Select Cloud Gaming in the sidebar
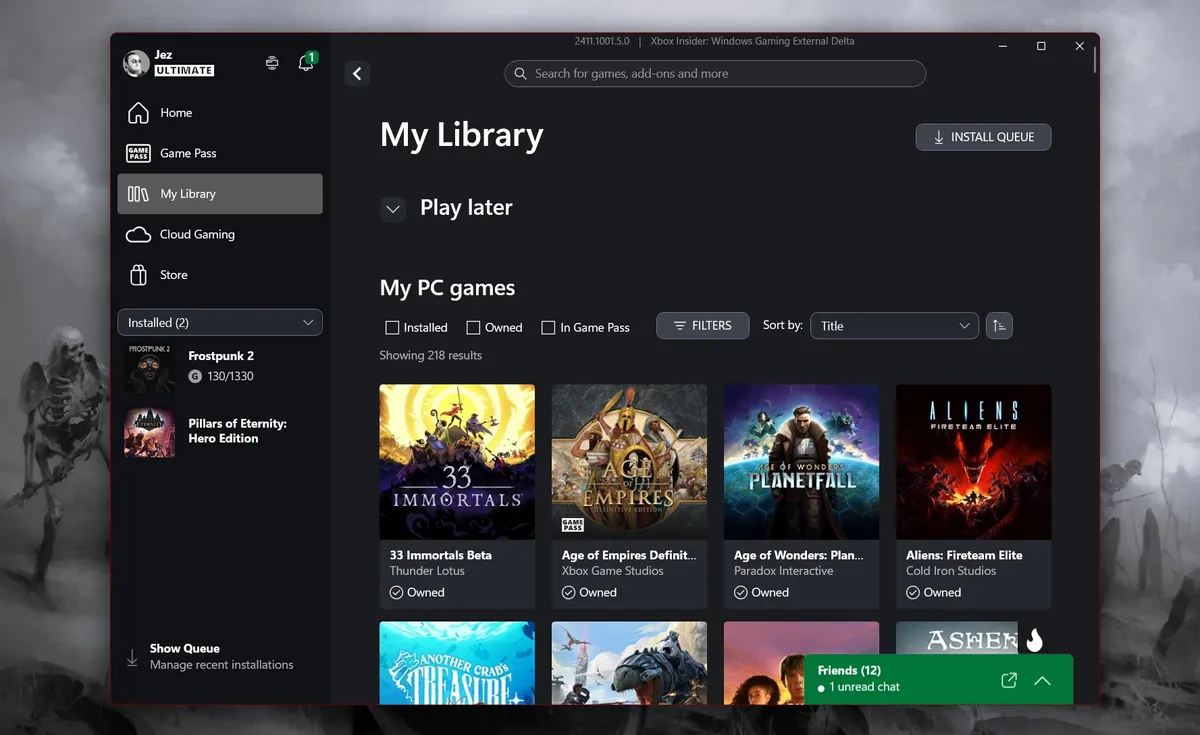The width and height of the screenshot is (1200, 735). click(x=197, y=234)
